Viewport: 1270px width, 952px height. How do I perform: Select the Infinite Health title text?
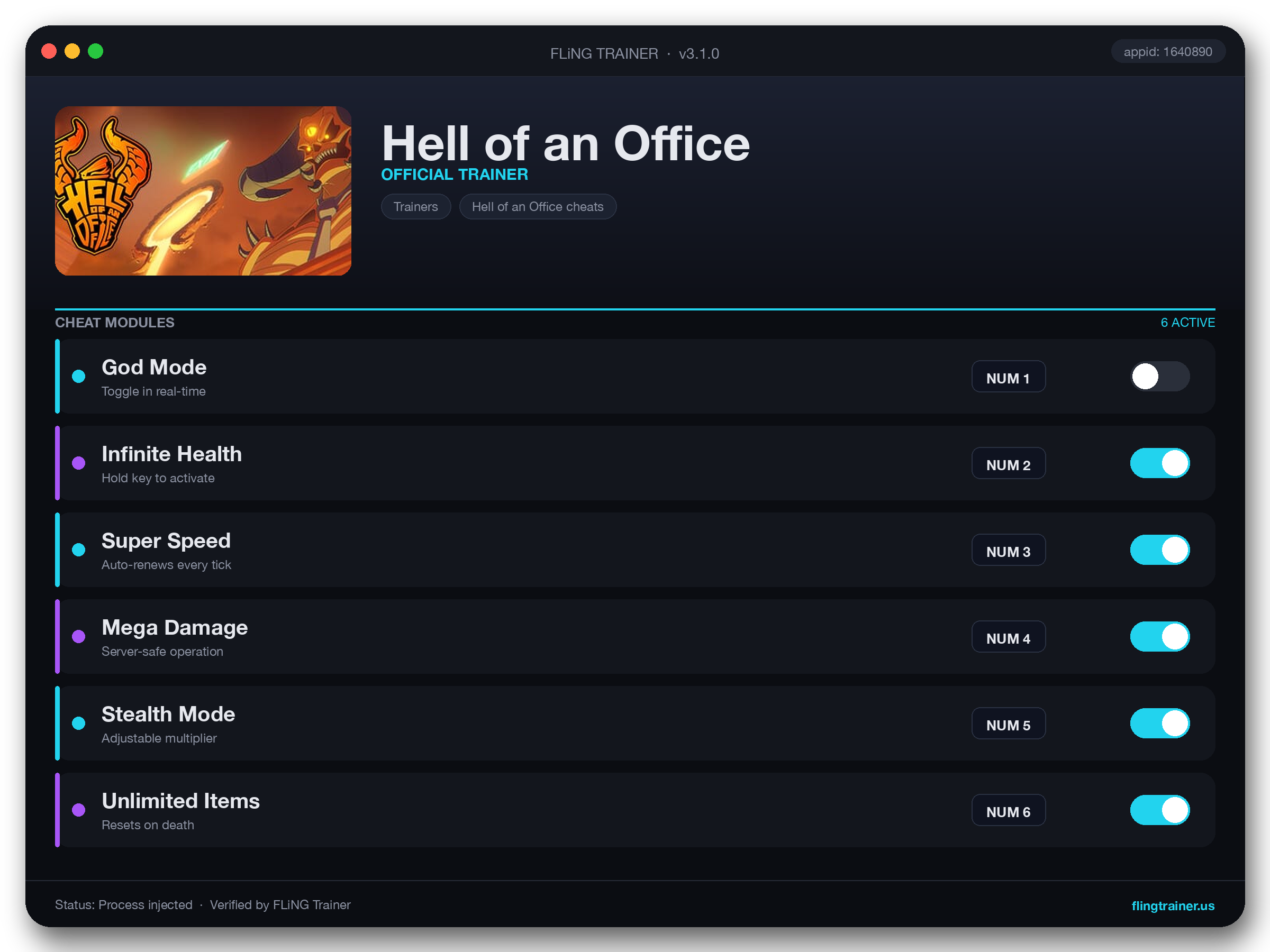point(171,454)
